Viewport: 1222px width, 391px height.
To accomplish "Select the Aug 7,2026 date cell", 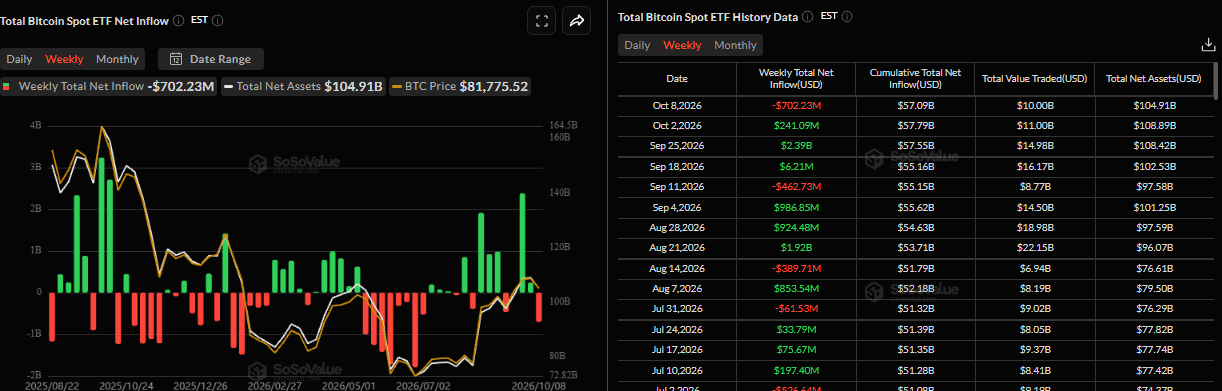I will [677, 289].
